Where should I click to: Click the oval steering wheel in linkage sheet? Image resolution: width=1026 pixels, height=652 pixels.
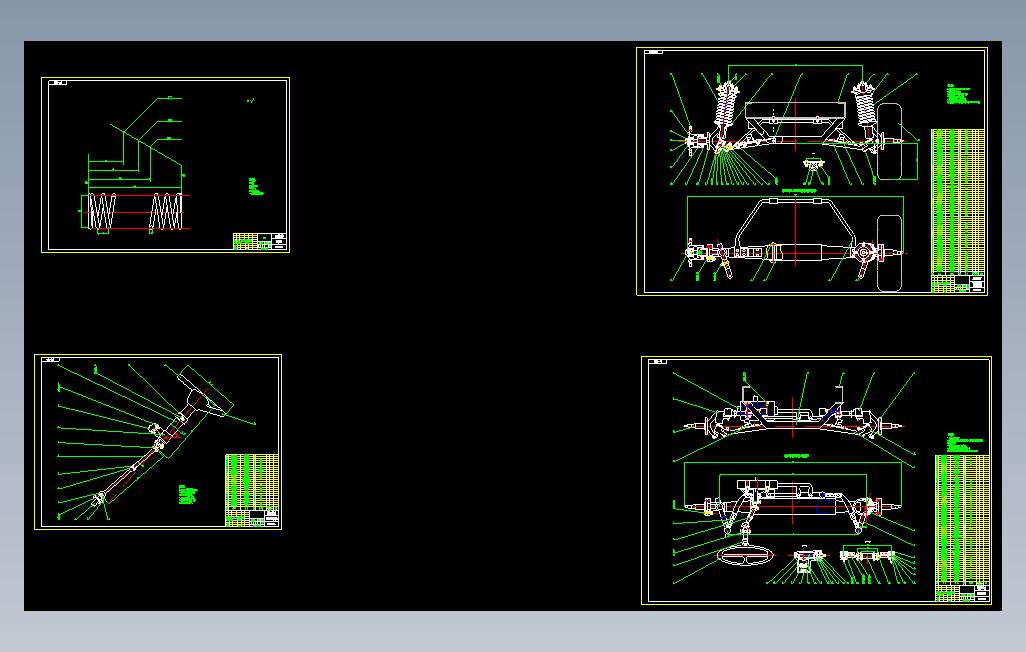745,557
